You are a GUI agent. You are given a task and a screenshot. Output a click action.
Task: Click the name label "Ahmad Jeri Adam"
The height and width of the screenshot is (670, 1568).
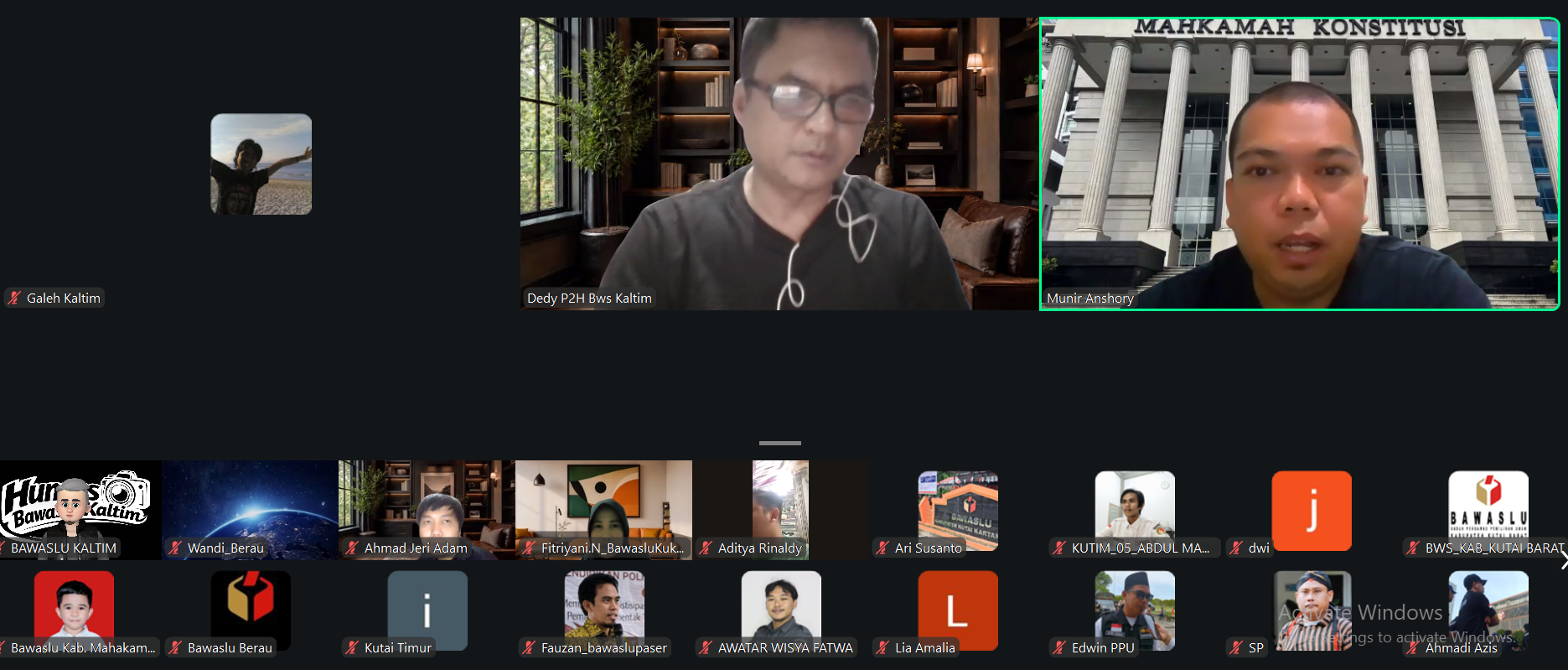pyautogui.click(x=416, y=548)
